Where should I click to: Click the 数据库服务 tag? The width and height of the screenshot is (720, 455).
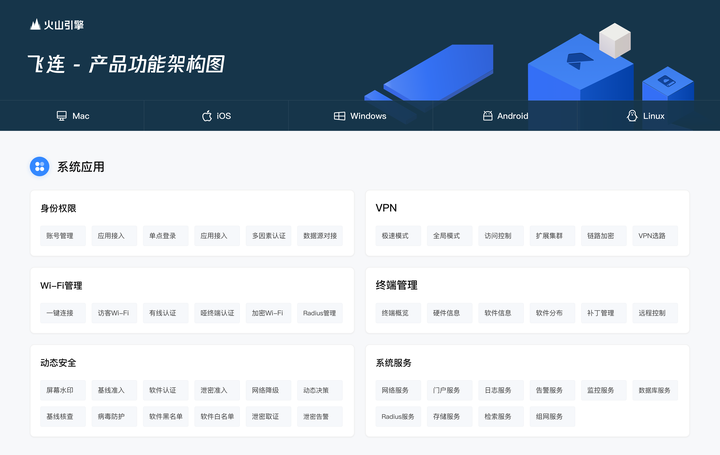(654, 390)
